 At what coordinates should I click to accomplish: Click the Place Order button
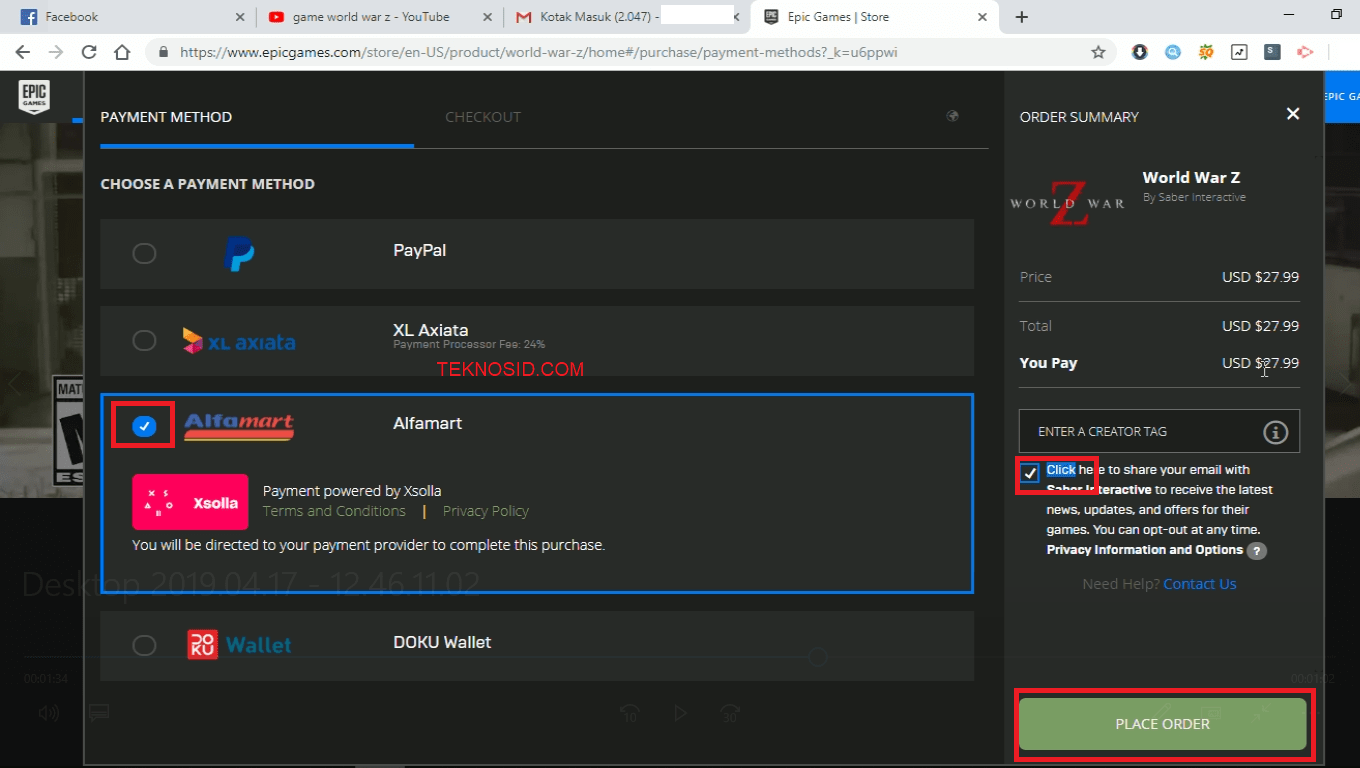pyautogui.click(x=1162, y=724)
